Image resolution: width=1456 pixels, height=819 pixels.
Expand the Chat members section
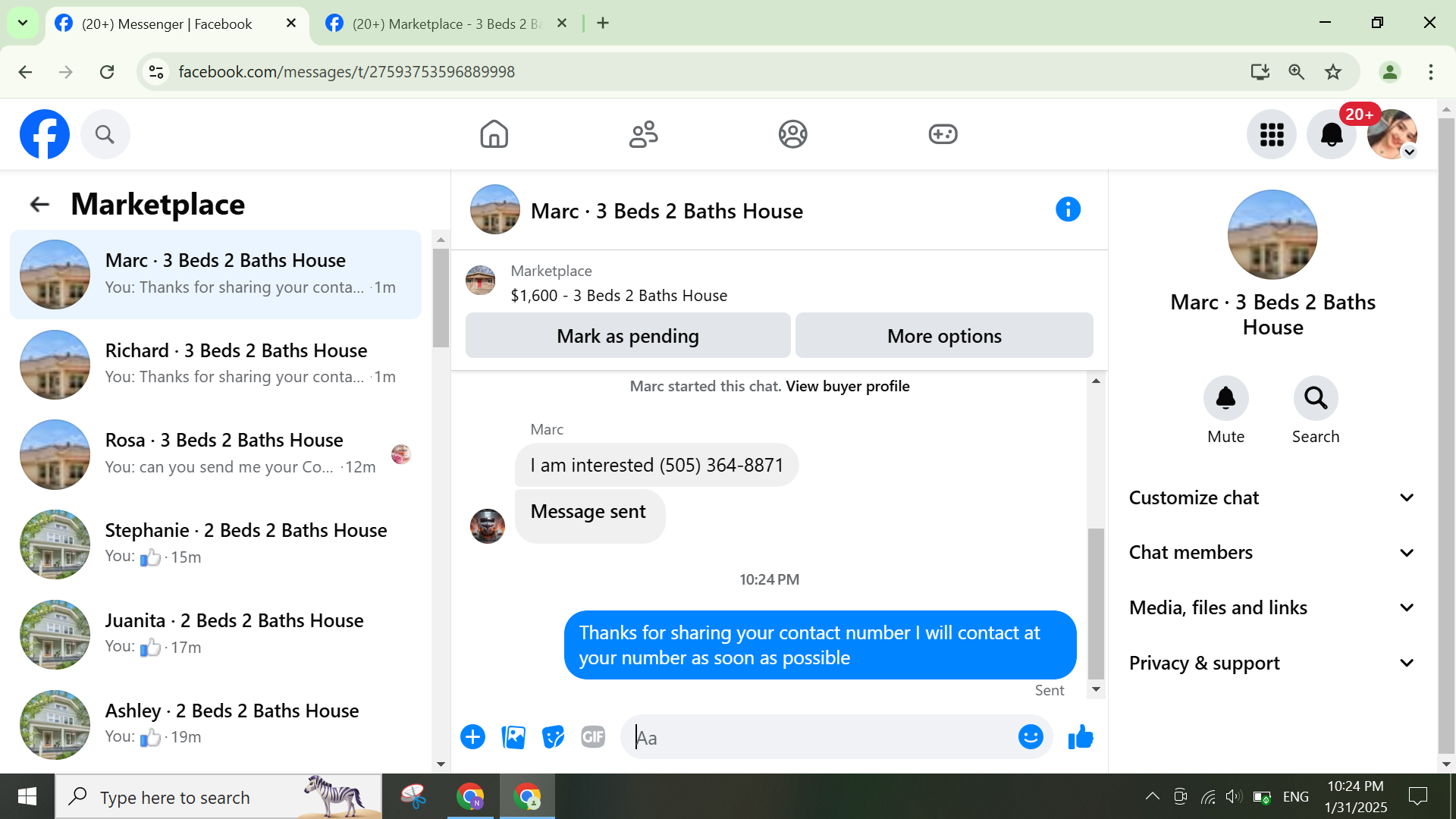pos(1272,553)
